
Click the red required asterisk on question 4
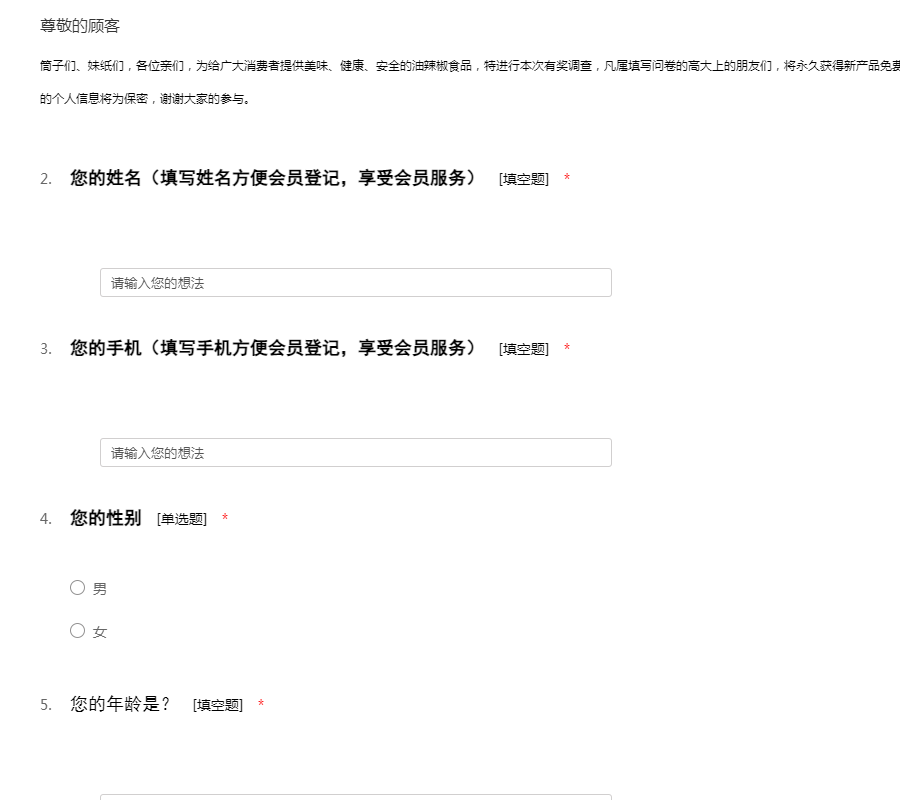click(225, 519)
